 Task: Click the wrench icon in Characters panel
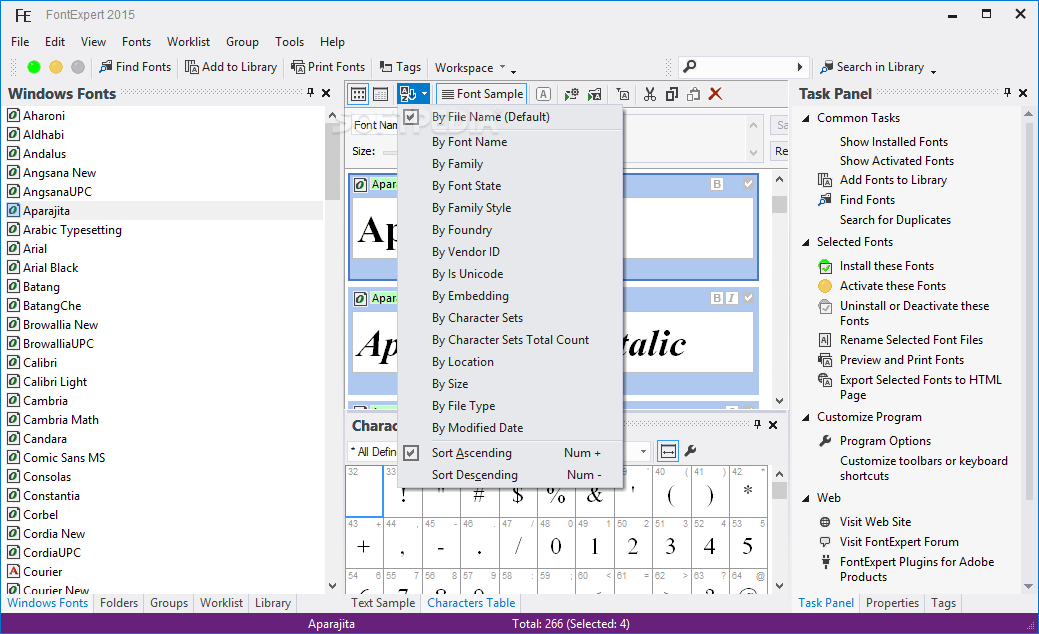click(690, 451)
